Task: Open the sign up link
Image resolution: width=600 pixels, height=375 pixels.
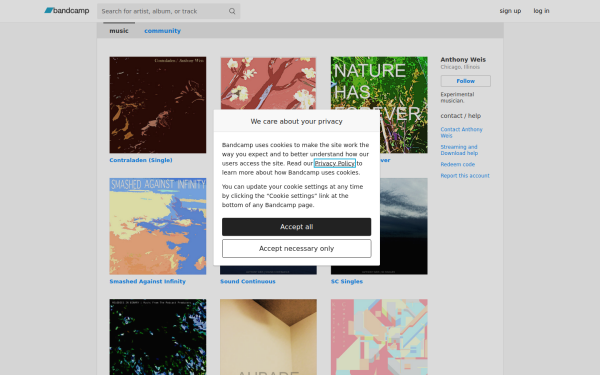Action: tap(510, 11)
